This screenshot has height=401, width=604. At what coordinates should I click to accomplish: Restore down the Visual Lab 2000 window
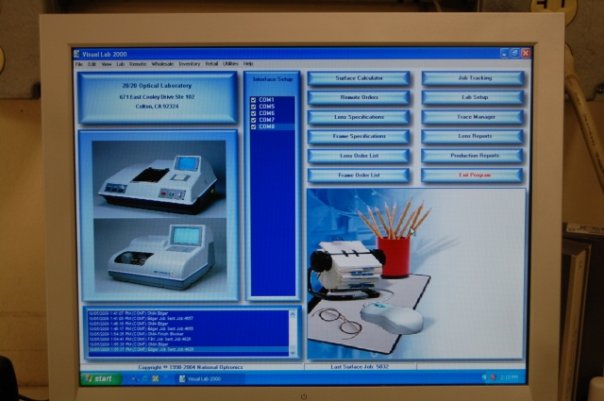[515, 53]
